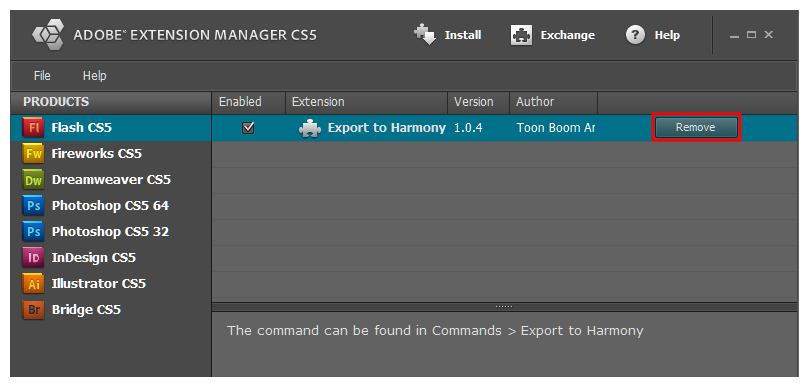This screenshot has height=389, width=811.
Task: Open Bridge CS5 via its icon
Action: (34, 309)
